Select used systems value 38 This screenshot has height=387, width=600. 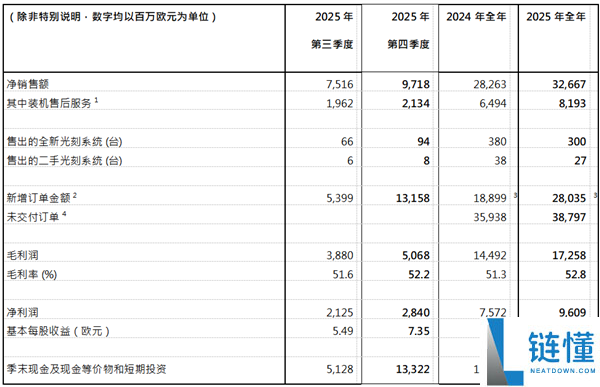point(501,160)
